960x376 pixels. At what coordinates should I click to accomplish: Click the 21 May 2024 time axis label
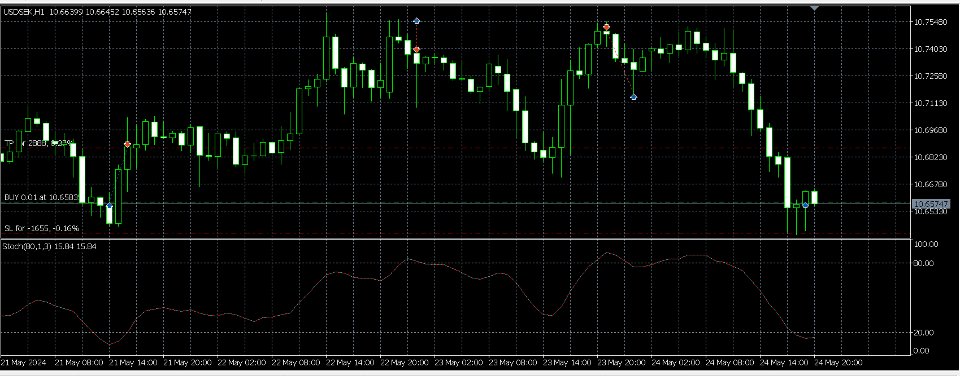23,363
